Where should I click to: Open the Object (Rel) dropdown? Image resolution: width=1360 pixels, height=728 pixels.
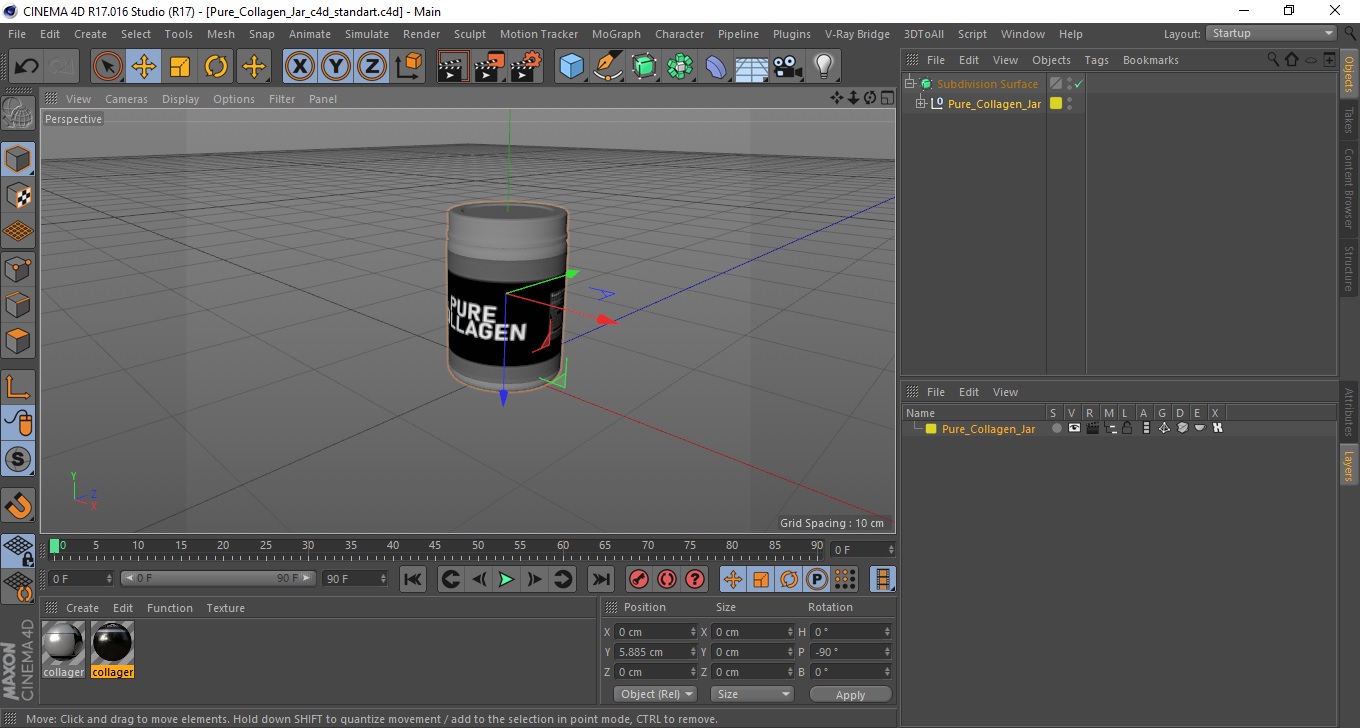tap(656, 694)
